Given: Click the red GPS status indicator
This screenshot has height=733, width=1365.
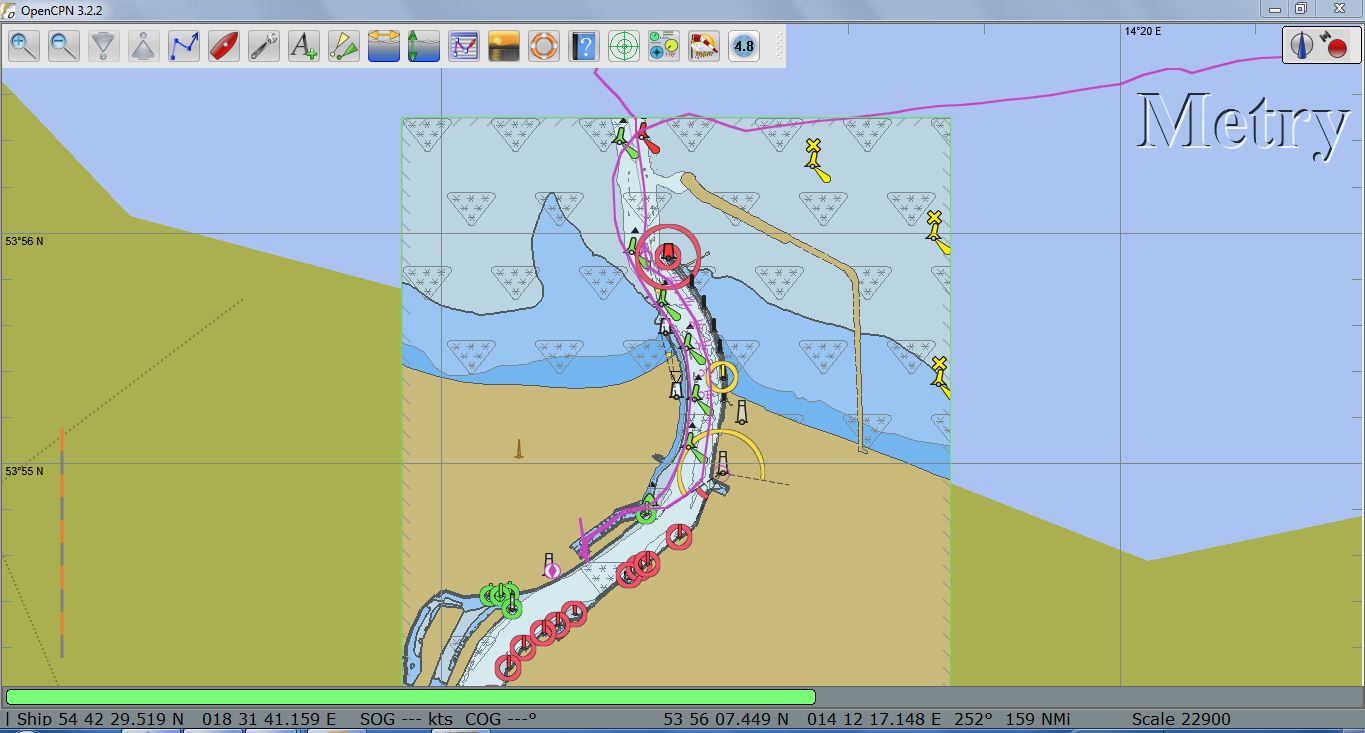Looking at the screenshot, I should coord(1336,46).
